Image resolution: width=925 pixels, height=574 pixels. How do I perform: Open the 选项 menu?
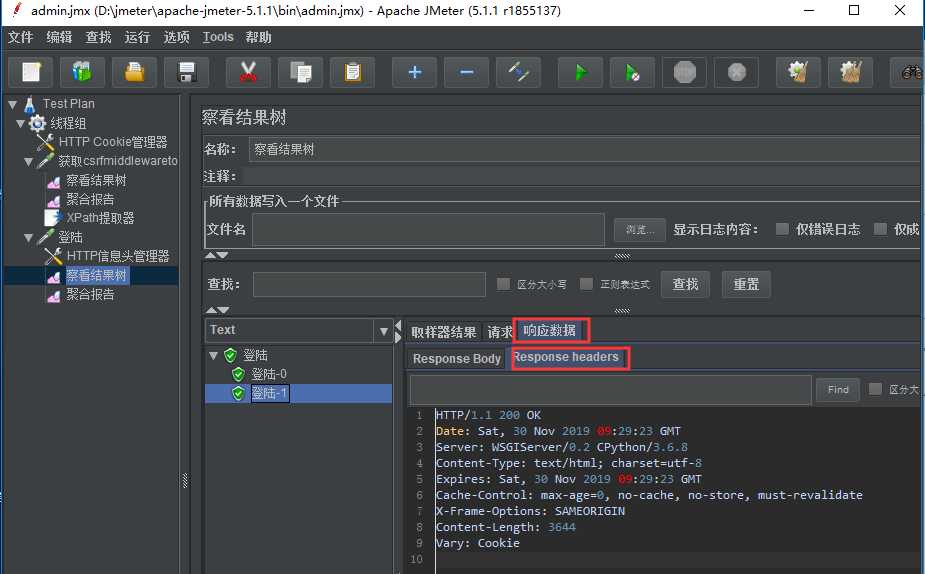coord(176,37)
